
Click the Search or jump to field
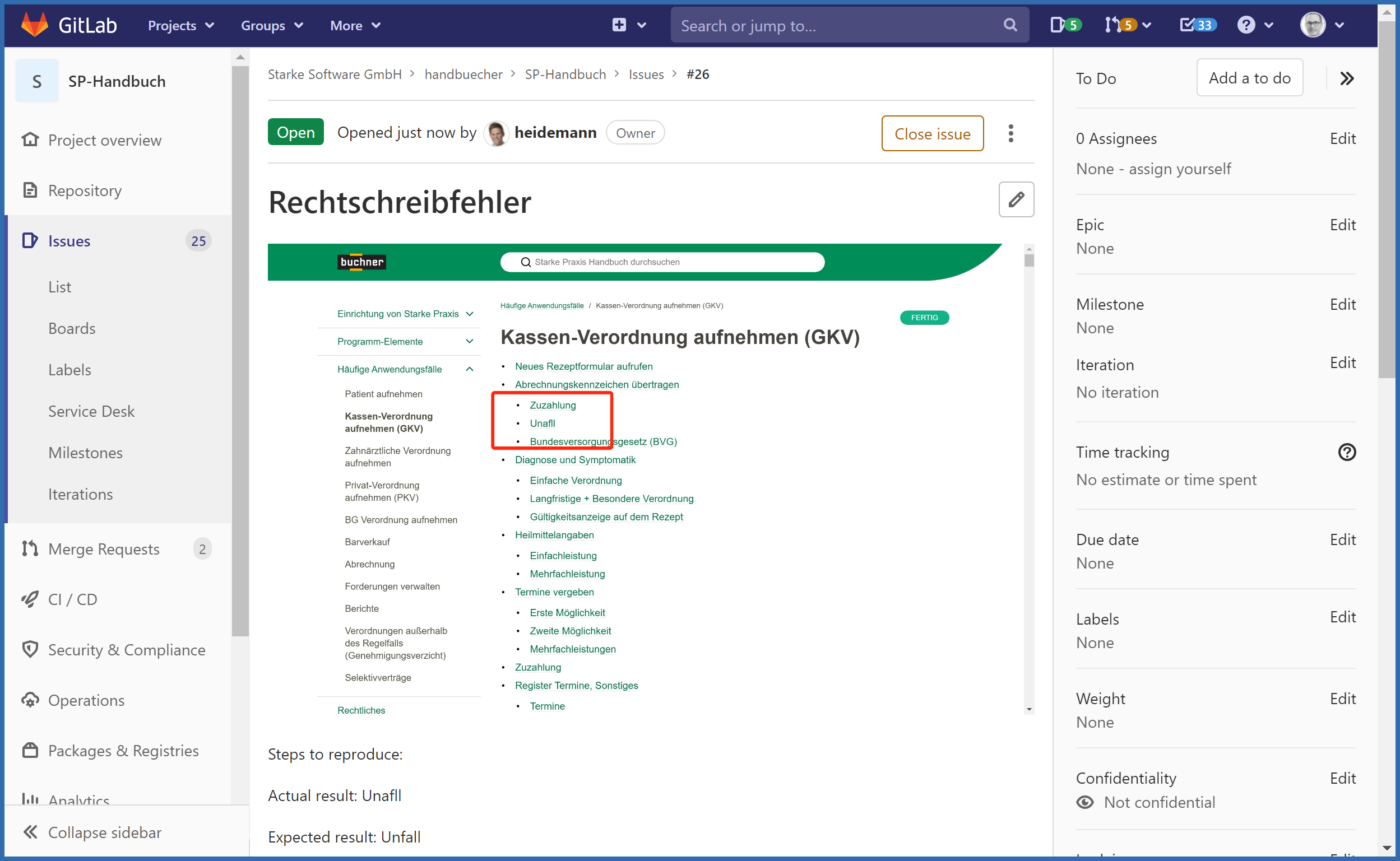point(837,25)
